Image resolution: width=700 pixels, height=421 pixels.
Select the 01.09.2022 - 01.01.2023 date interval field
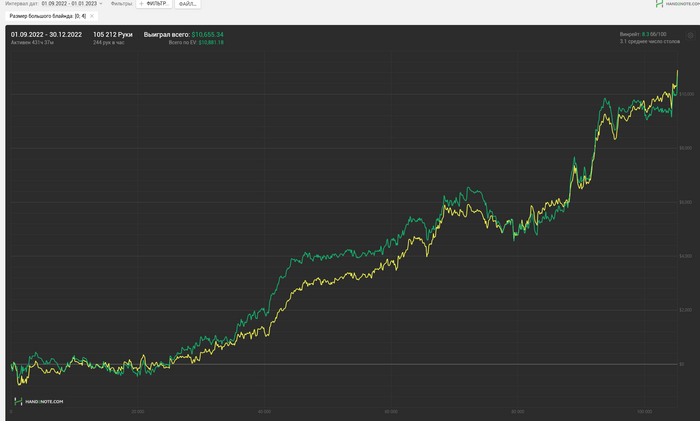point(69,4)
